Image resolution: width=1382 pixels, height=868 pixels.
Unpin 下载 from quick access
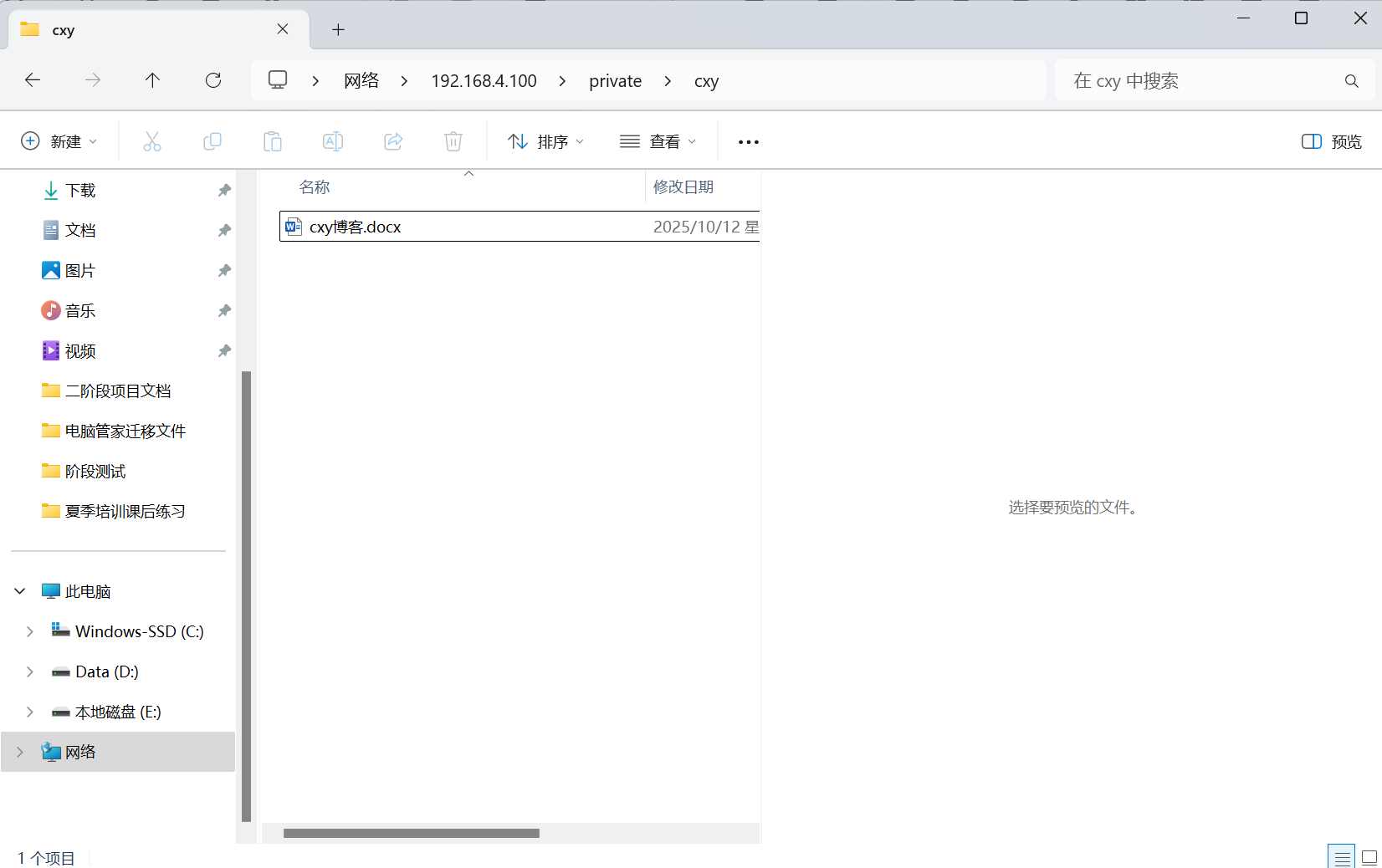click(x=223, y=190)
